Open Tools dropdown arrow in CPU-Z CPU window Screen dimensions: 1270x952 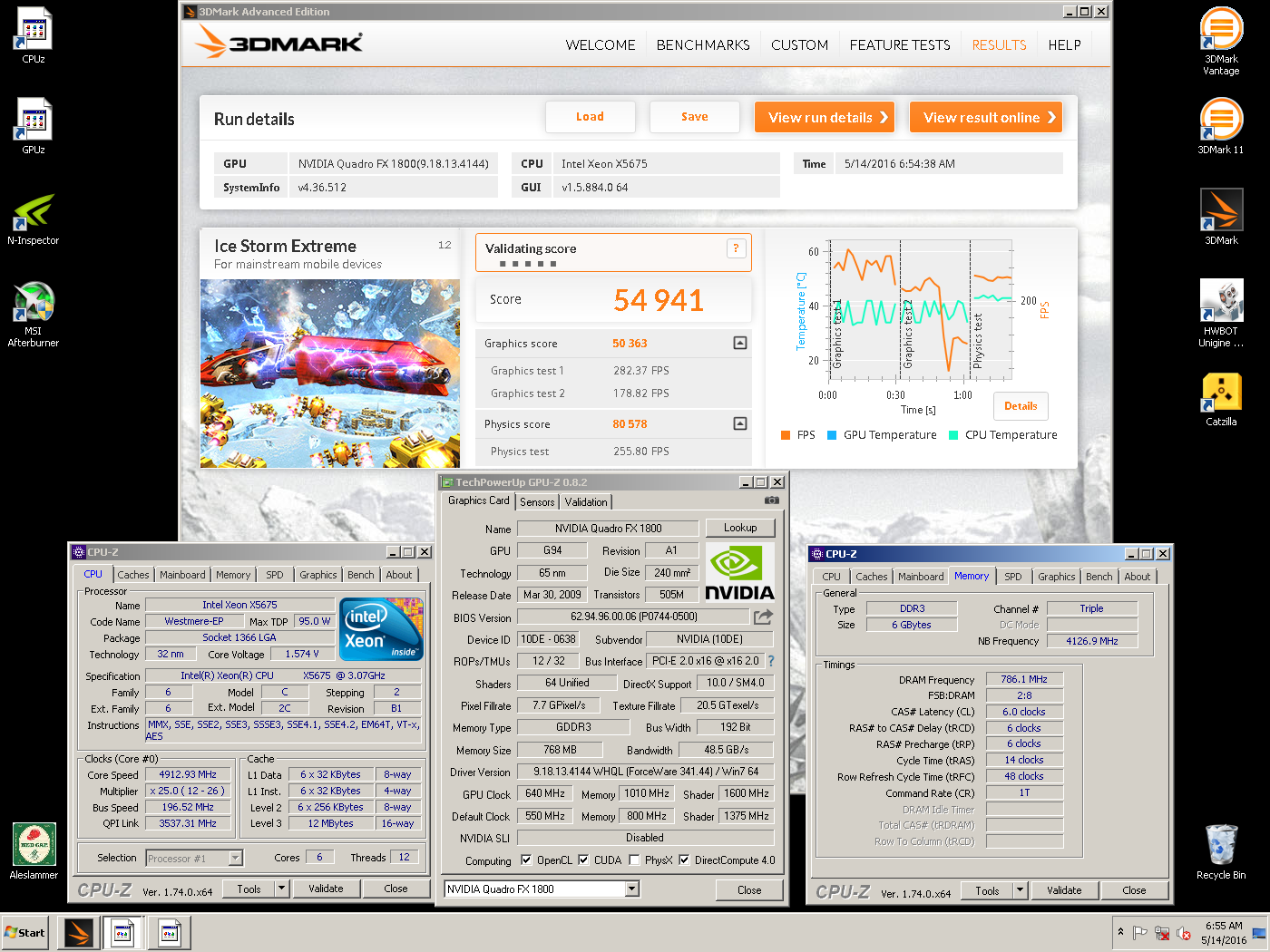point(282,889)
